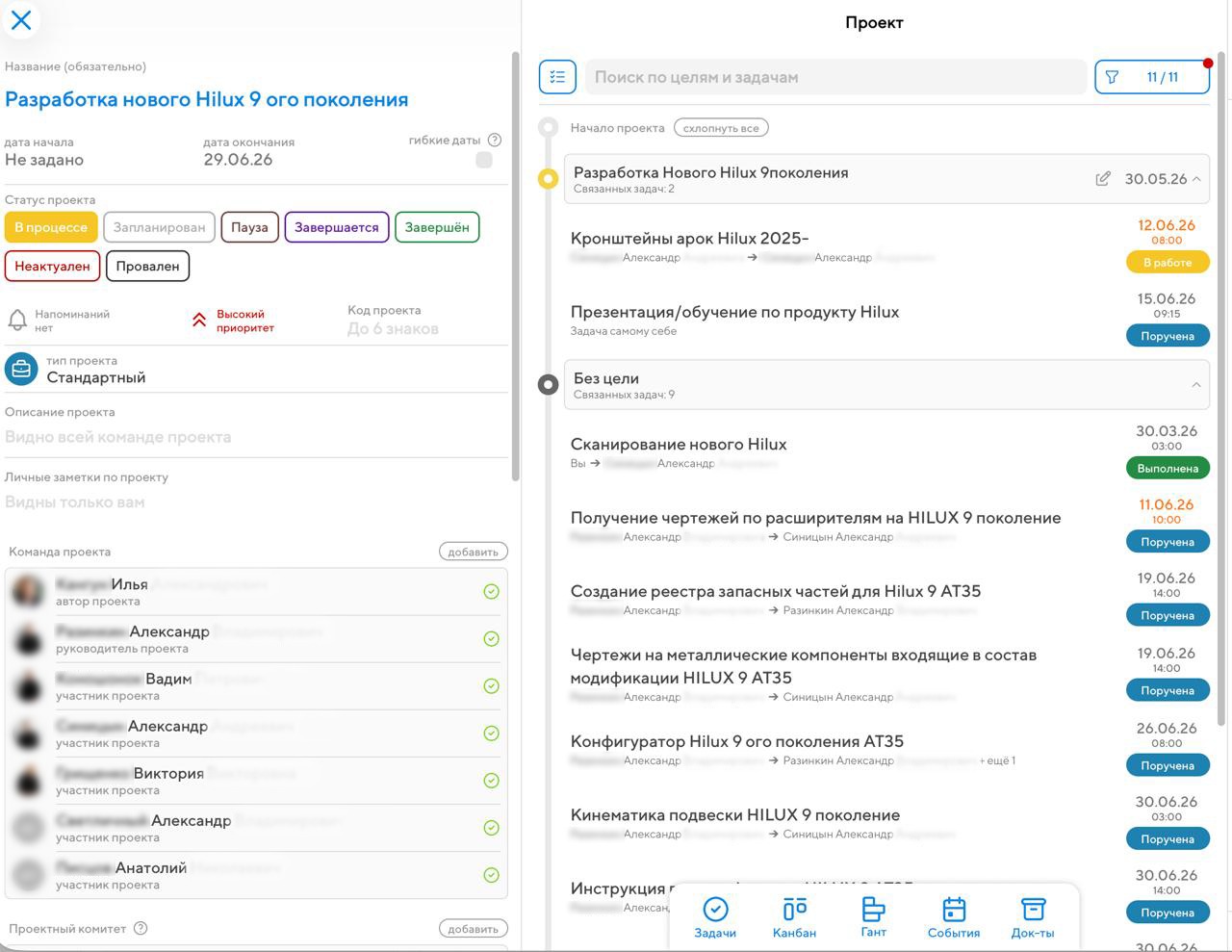Viewport: 1232px width, 952px height.
Task: Click the В работе status badge
Action: (x=1168, y=262)
